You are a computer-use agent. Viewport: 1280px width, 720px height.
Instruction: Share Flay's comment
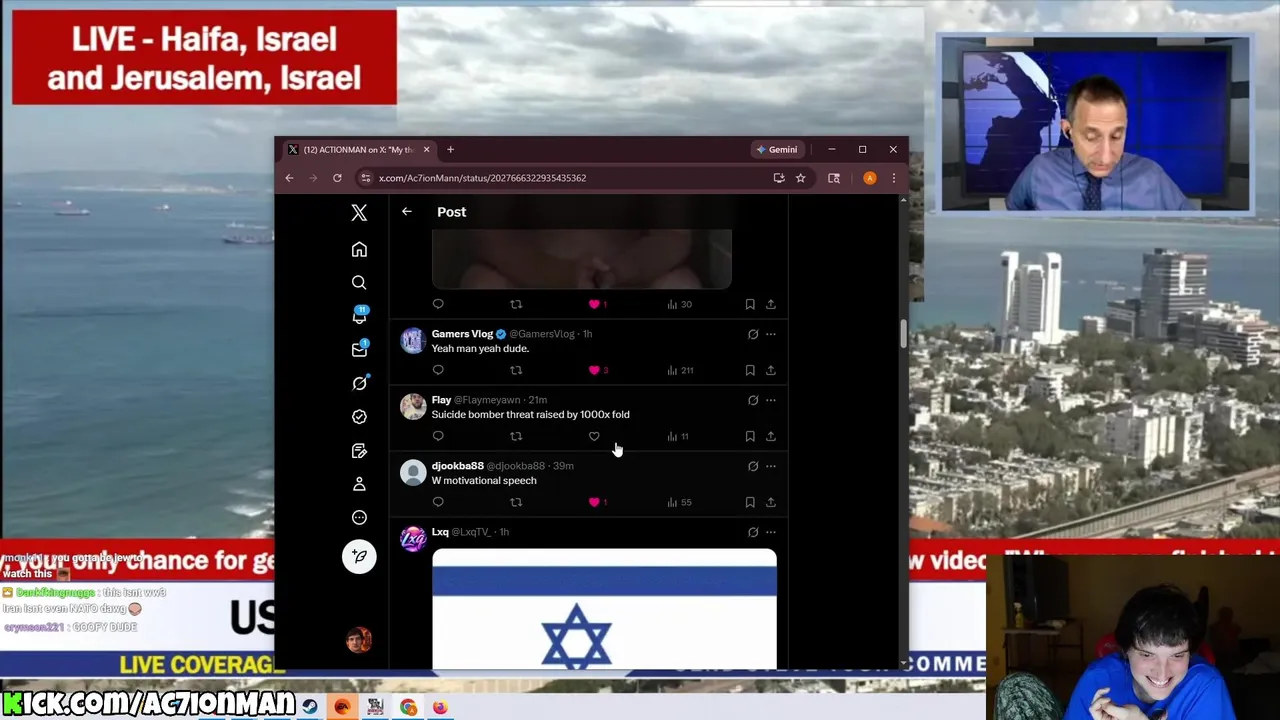(771, 436)
